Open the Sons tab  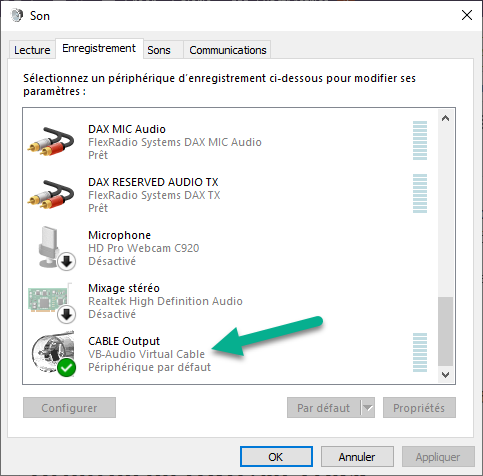(x=159, y=50)
